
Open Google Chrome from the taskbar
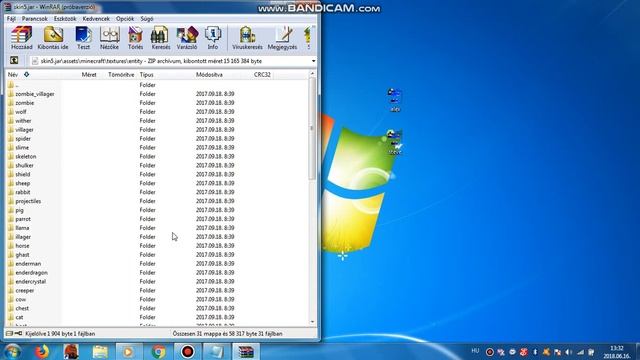coord(158,351)
